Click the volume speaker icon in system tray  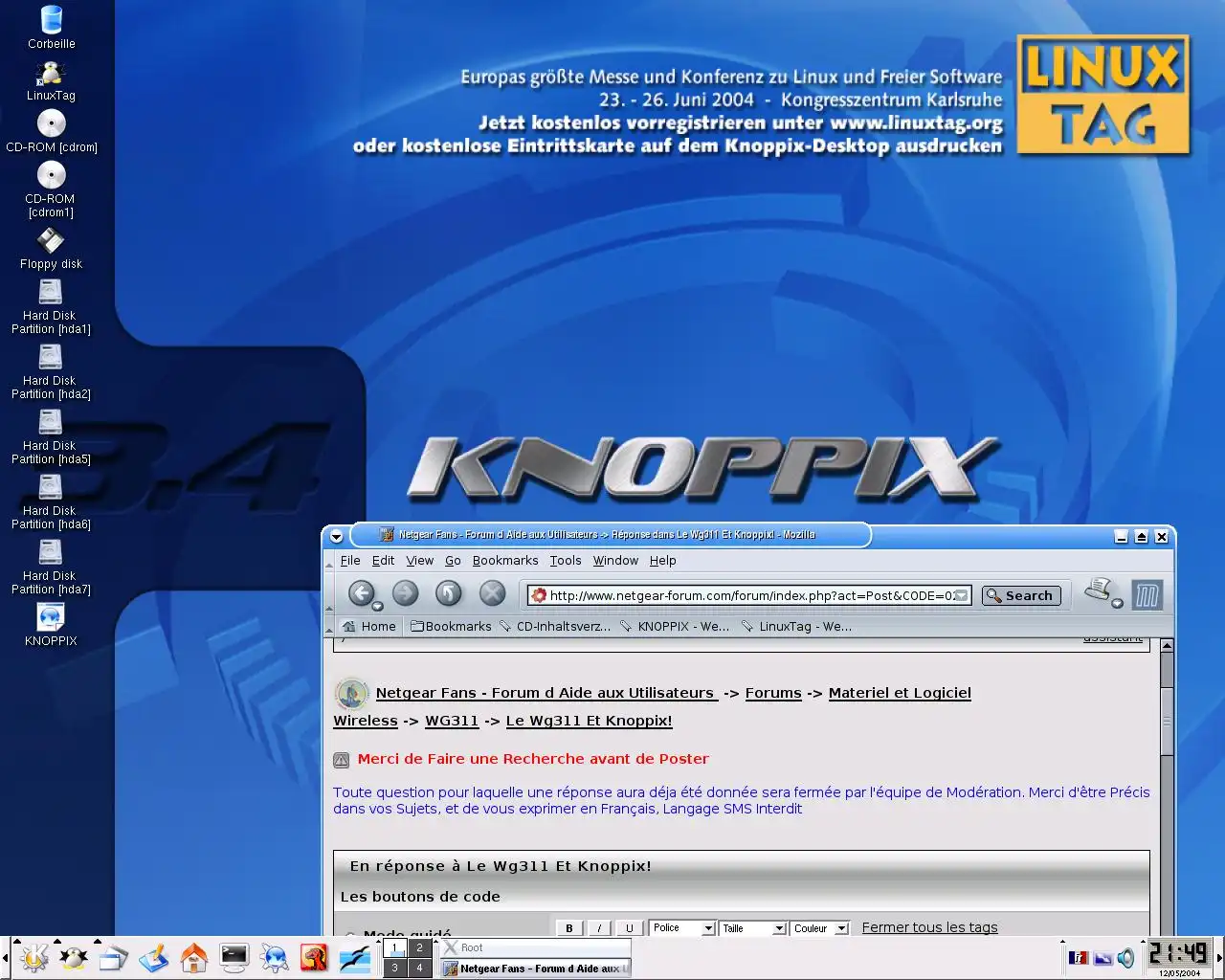[x=1126, y=957]
